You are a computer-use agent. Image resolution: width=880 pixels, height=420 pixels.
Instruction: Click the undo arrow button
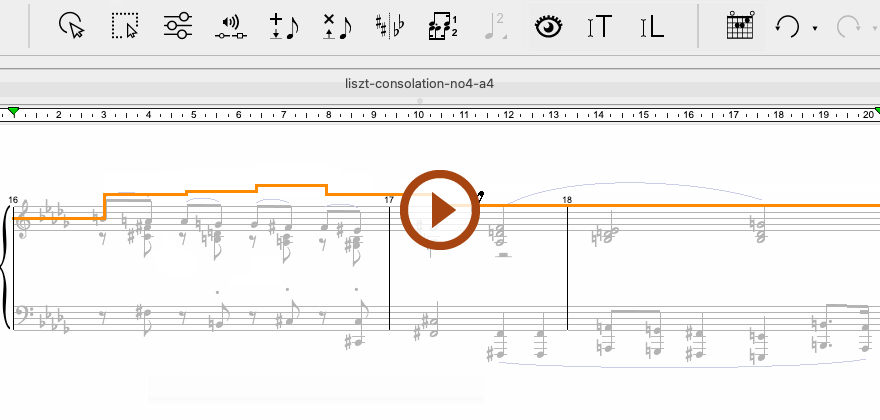(x=787, y=27)
